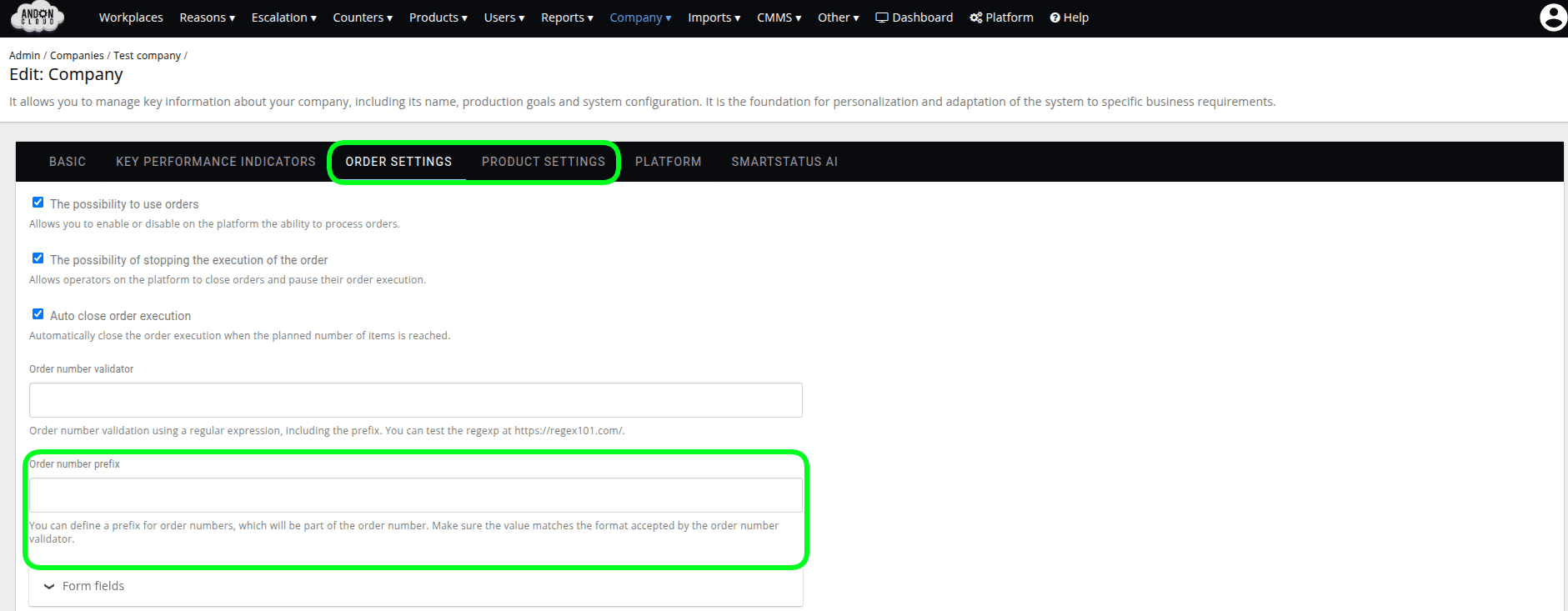
Task: Open Help with question mark icon
Action: pos(1069,18)
